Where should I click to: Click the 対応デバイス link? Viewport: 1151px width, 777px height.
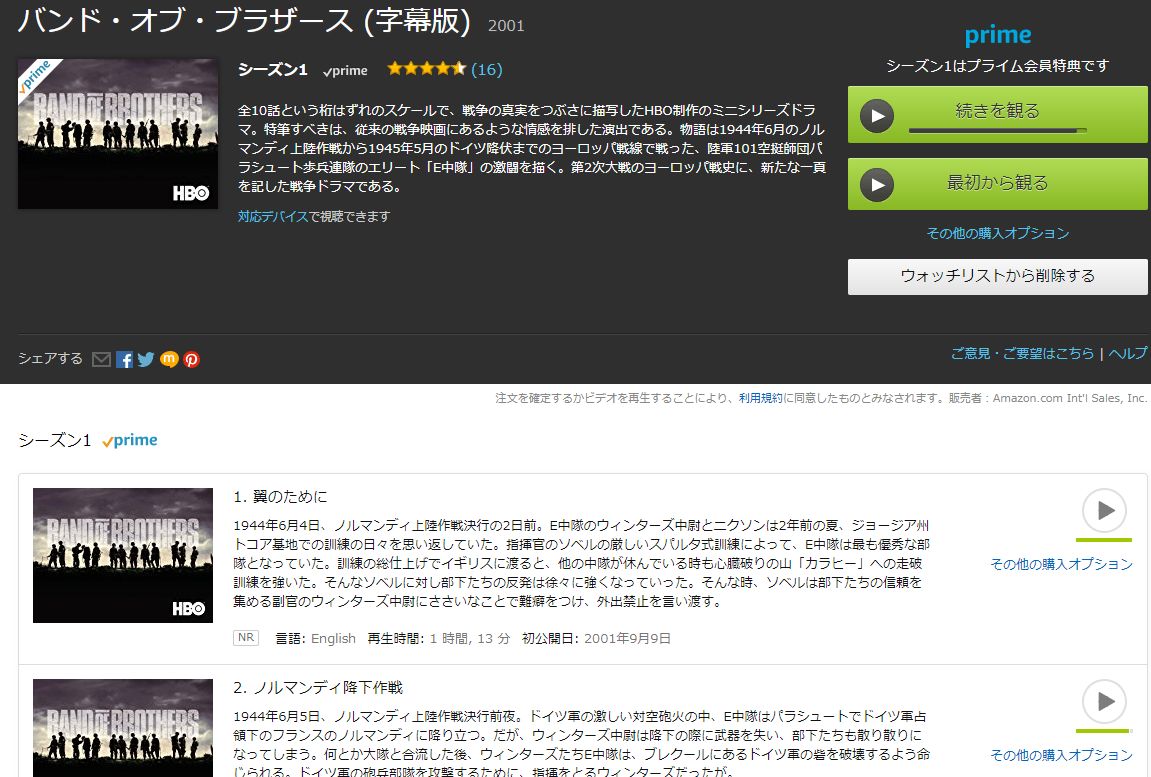272,216
